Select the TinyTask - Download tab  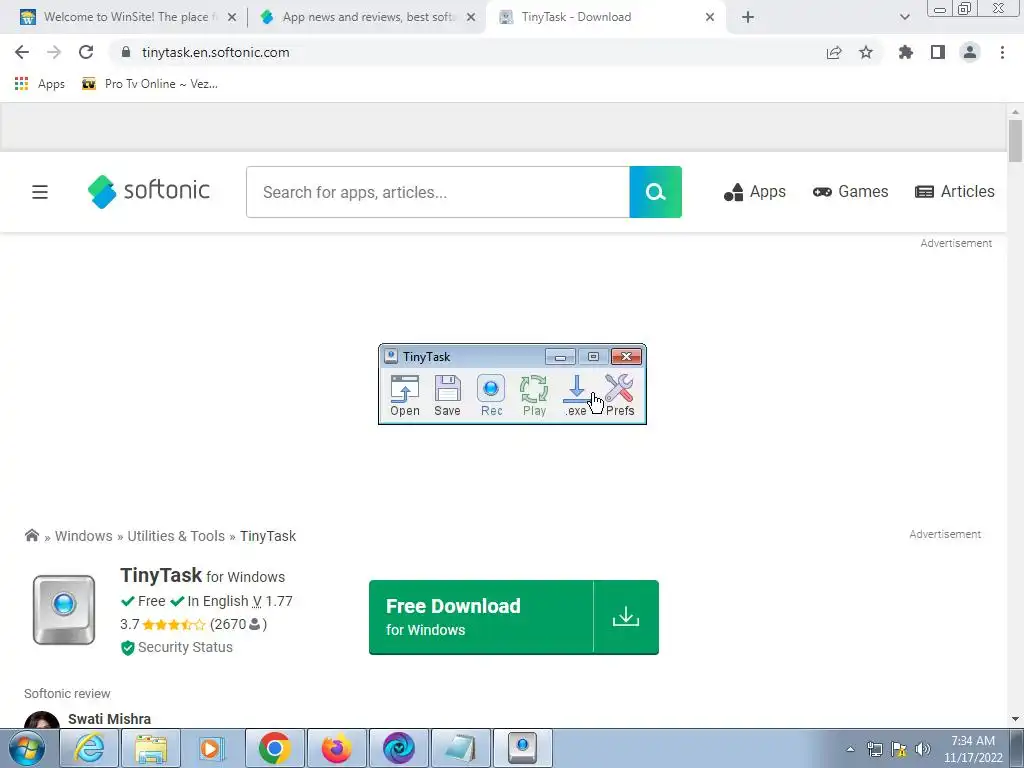(605, 17)
